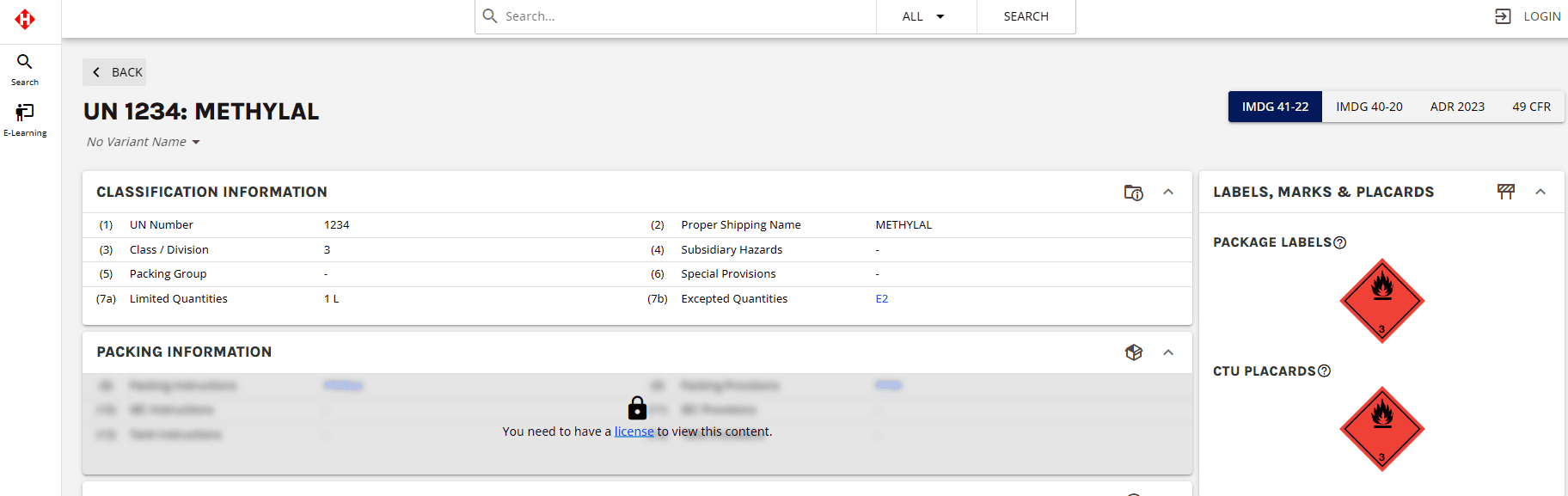The width and height of the screenshot is (1568, 496).
Task: Switch to the ADR 2023 tab
Action: pyautogui.click(x=1457, y=107)
